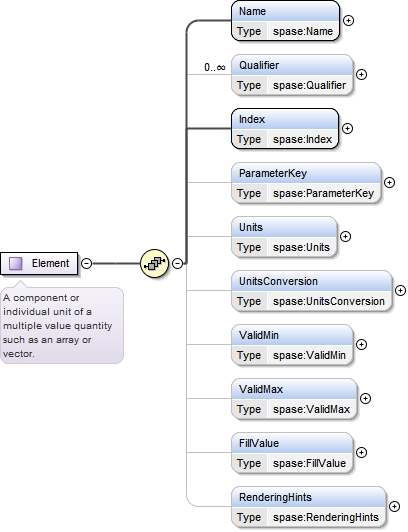Expand the ValidMin node plus icon
Image resolution: width=408 pixels, height=532 pixels.
[x=362, y=344]
